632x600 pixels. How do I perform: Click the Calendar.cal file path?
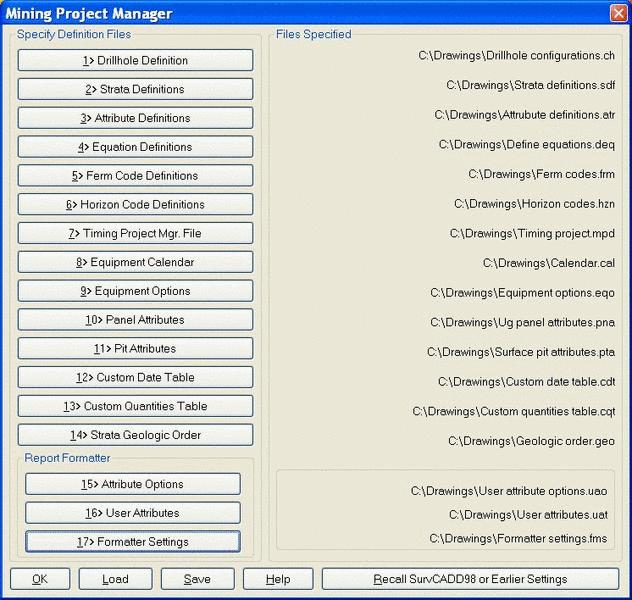(x=549, y=263)
